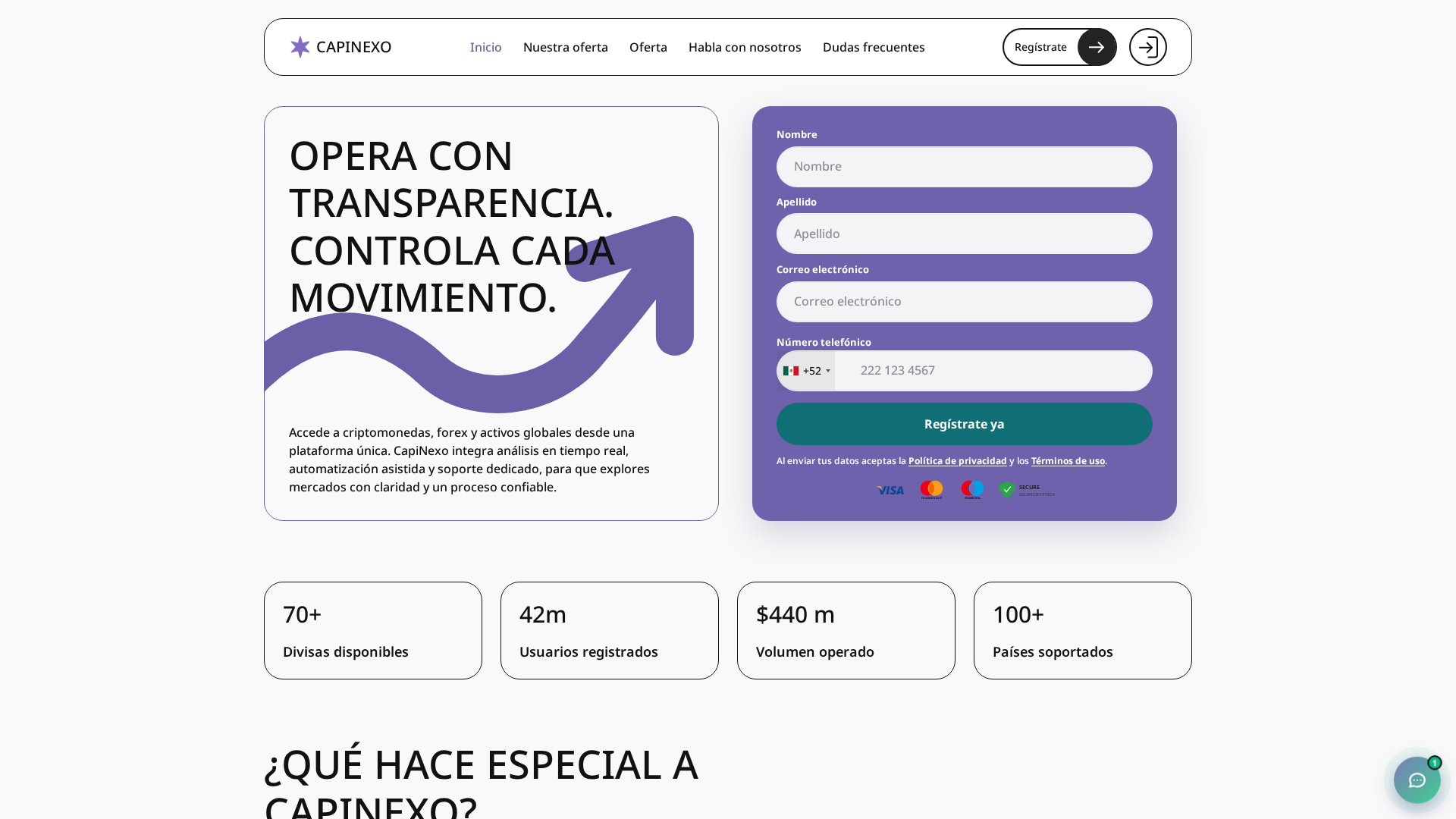The image size is (1456, 819).
Task: Click the 'Accede a criptomonedas' description paragraph
Action: [469, 460]
